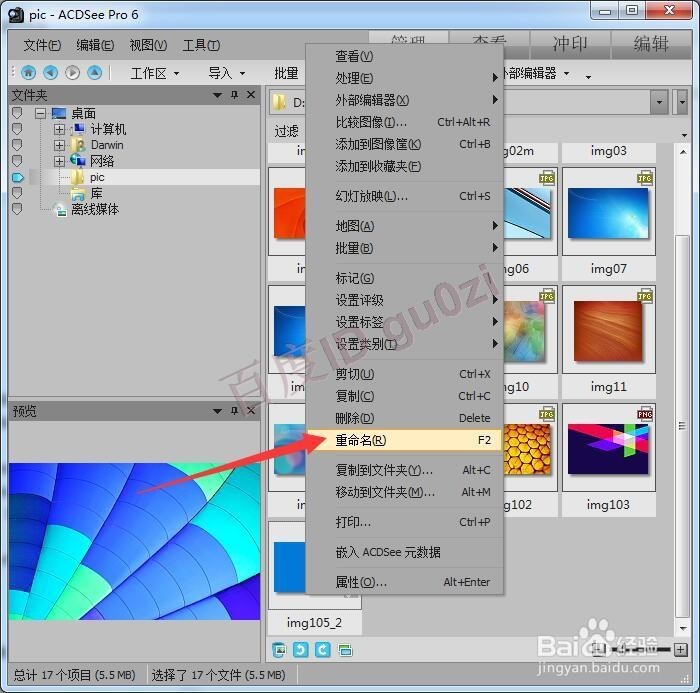
Task: Click the 过滤 filter button
Action: [286, 131]
